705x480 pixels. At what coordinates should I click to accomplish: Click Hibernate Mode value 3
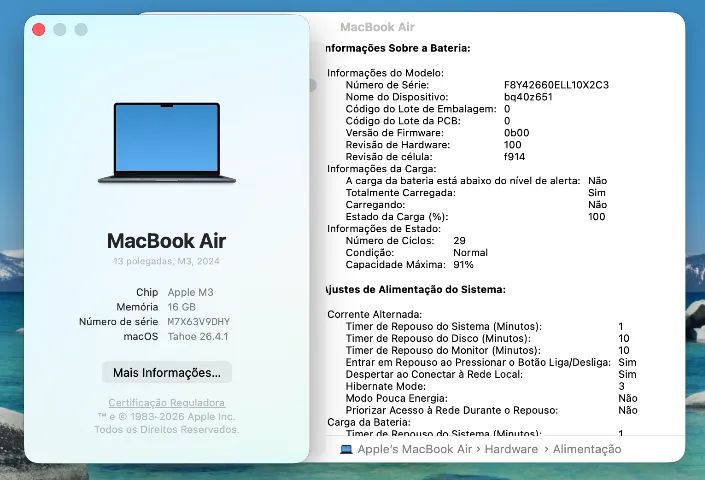(621, 387)
